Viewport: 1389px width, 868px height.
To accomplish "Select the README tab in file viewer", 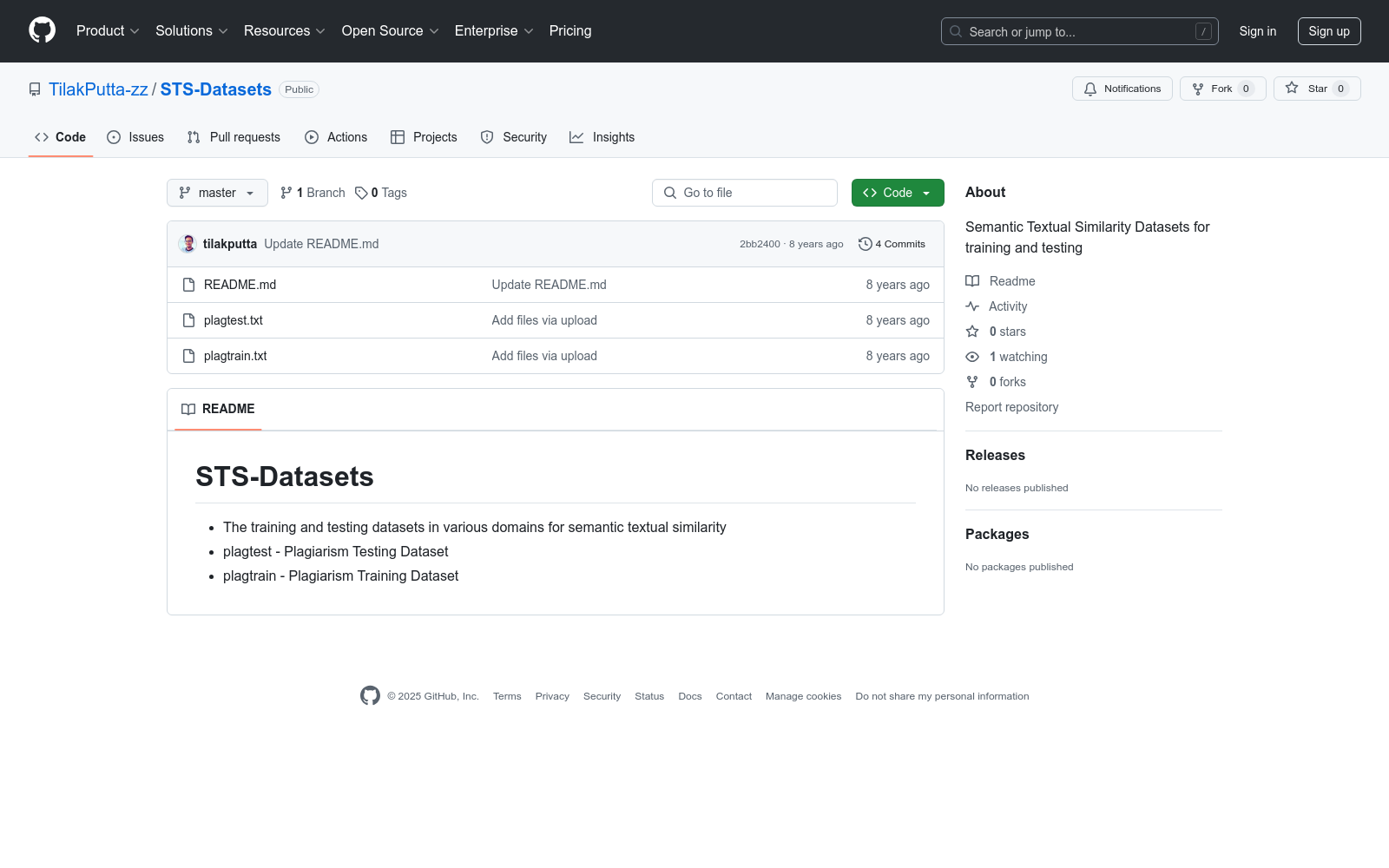I will [x=218, y=409].
